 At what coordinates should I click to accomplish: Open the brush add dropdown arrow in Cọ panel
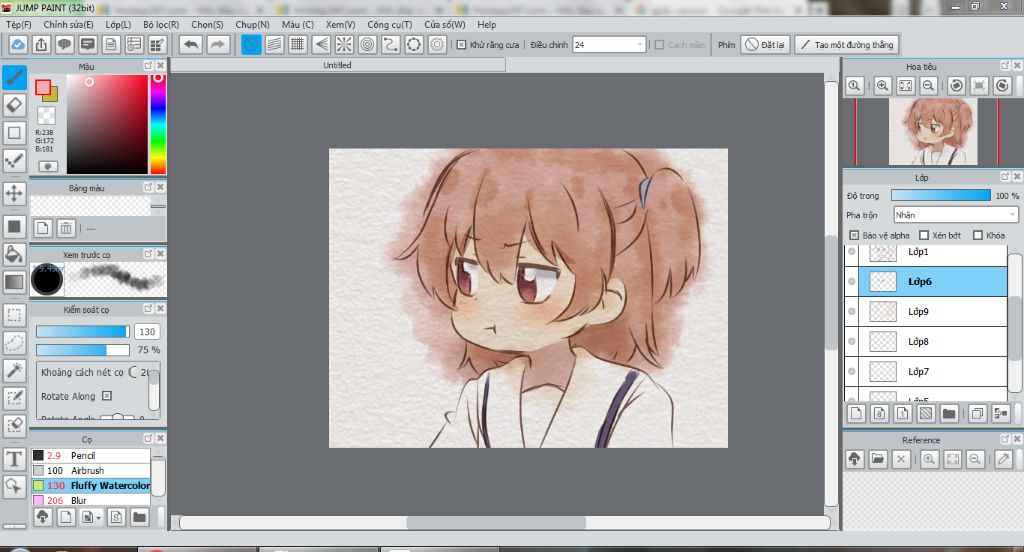[98, 518]
